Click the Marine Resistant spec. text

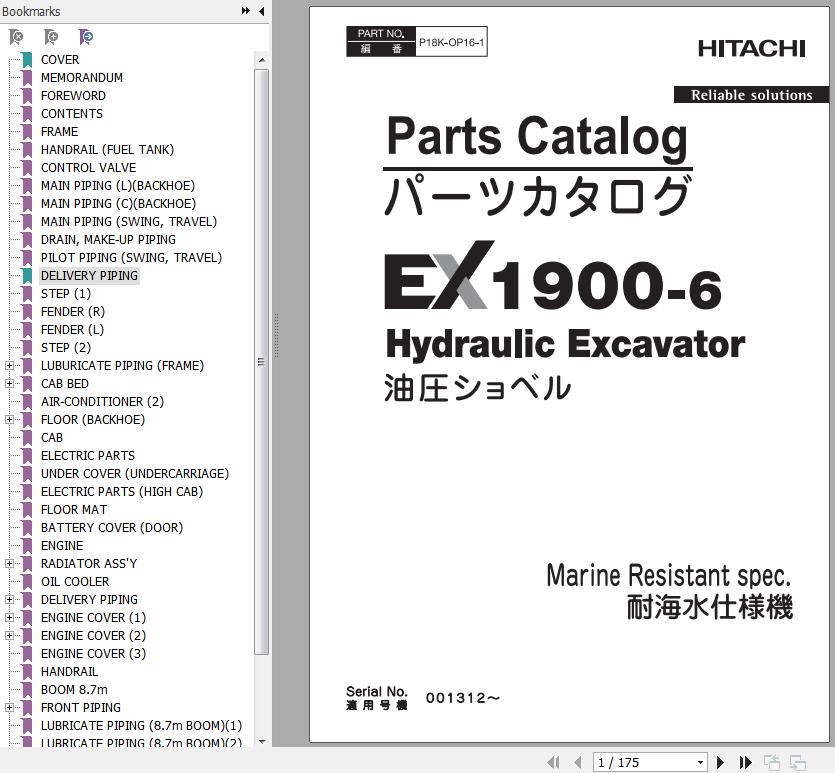pos(668,576)
